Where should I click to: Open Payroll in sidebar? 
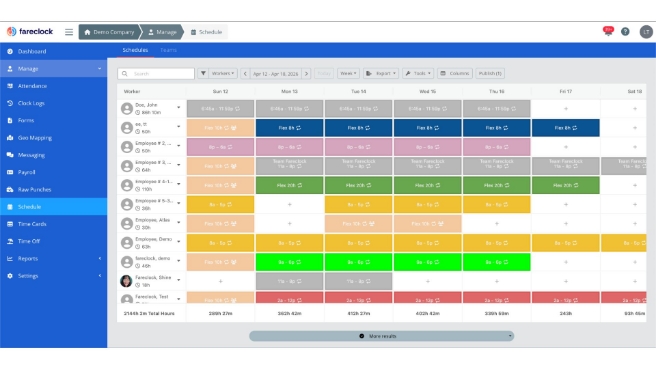pos(54,172)
